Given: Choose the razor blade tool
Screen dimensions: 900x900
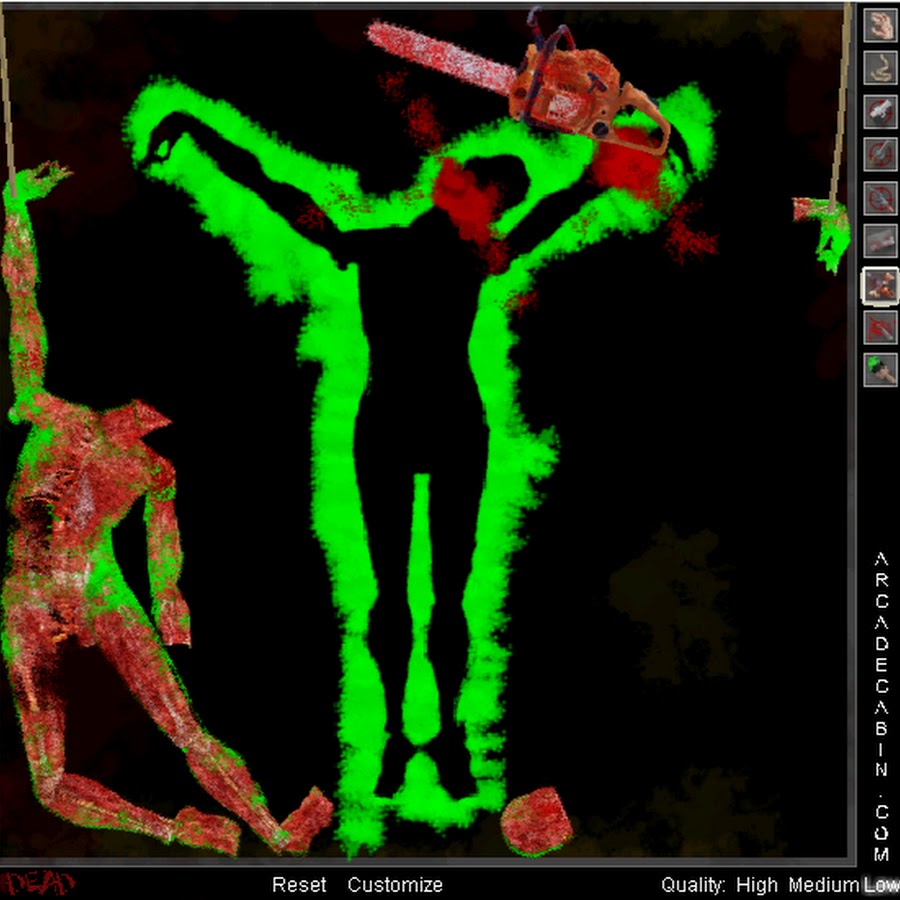Looking at the screenshot, I should [x=880, y=240].
